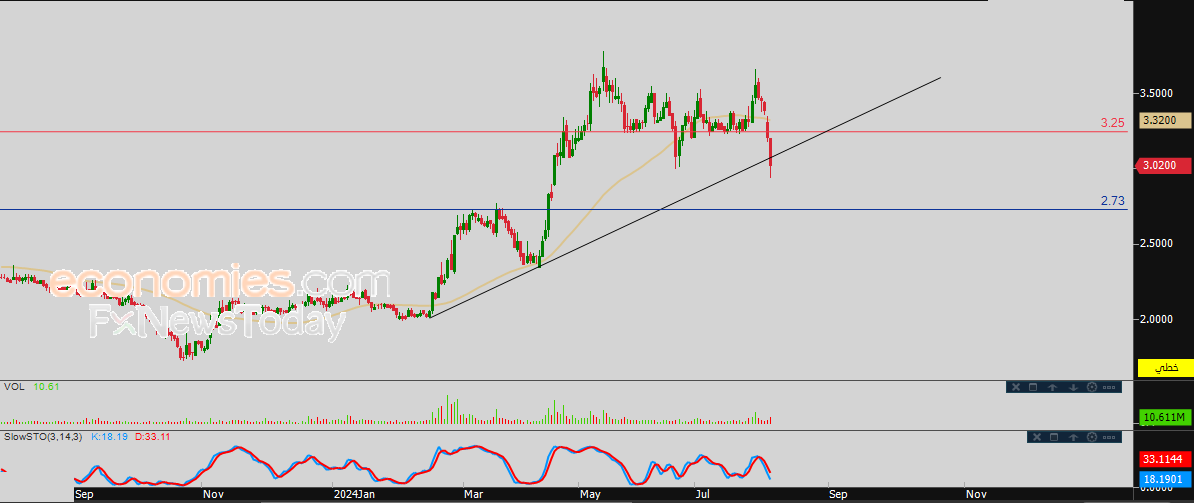Click the 3.25 red level label
This screenshot has width=1194, height=503.
point(1113,123)
